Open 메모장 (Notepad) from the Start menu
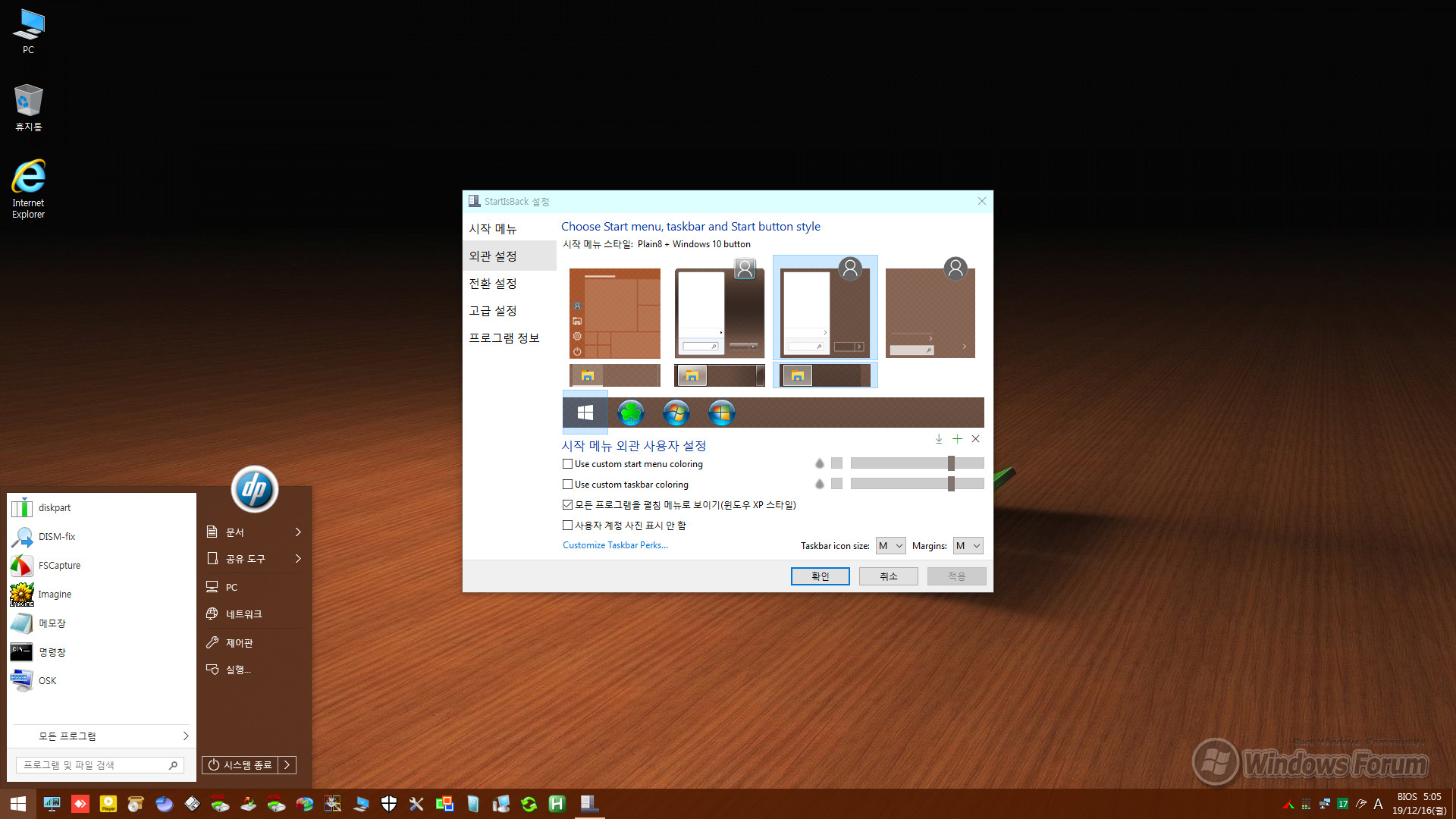 click(x=102, y=623)
